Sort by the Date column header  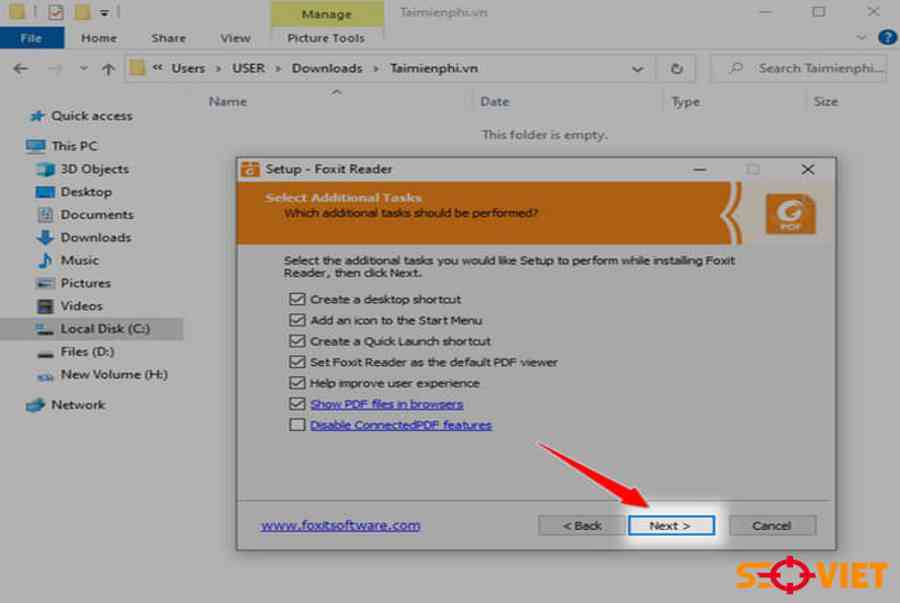495,102
